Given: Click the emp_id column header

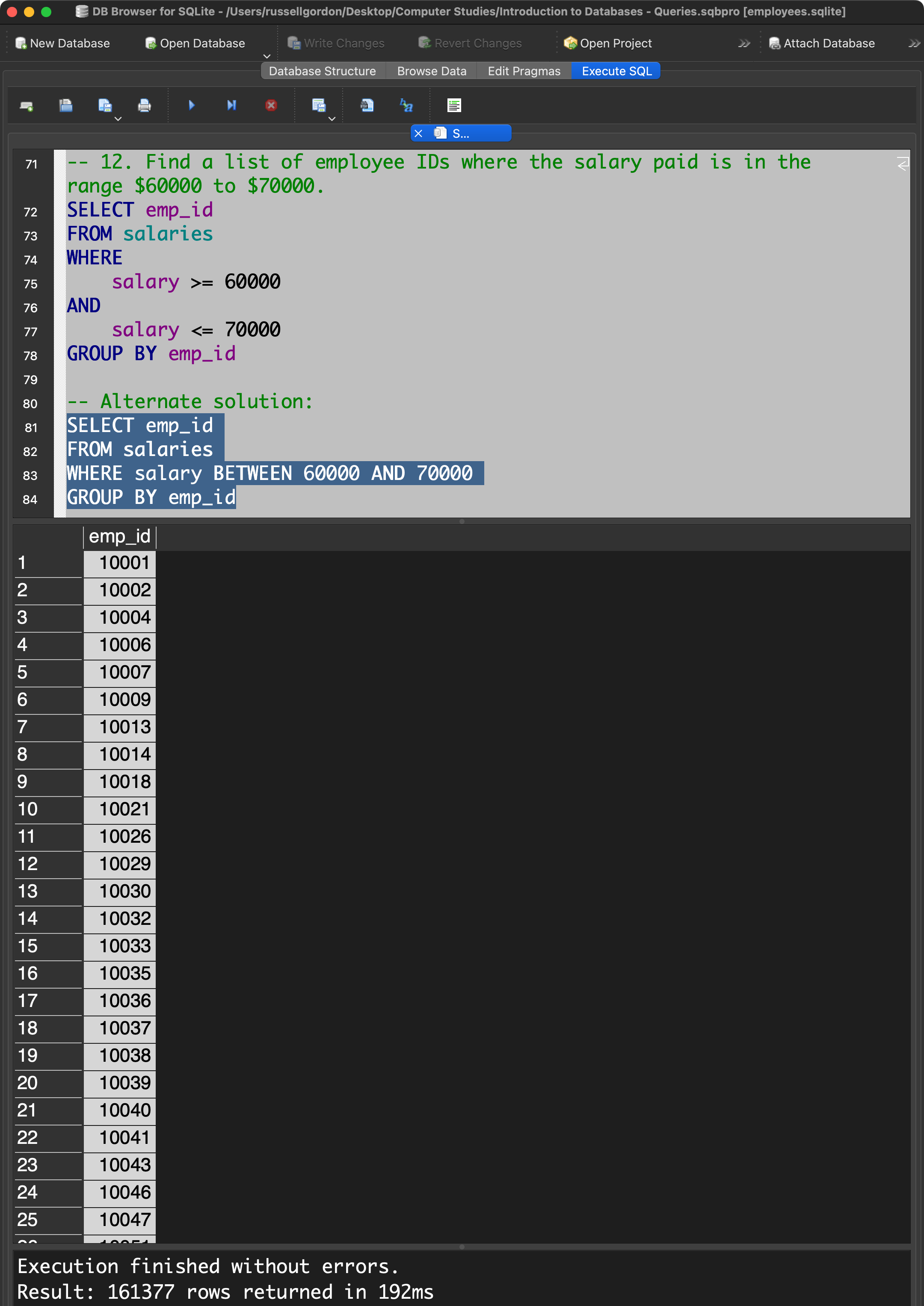Looking at the screenshot, I should click(119, 536).
